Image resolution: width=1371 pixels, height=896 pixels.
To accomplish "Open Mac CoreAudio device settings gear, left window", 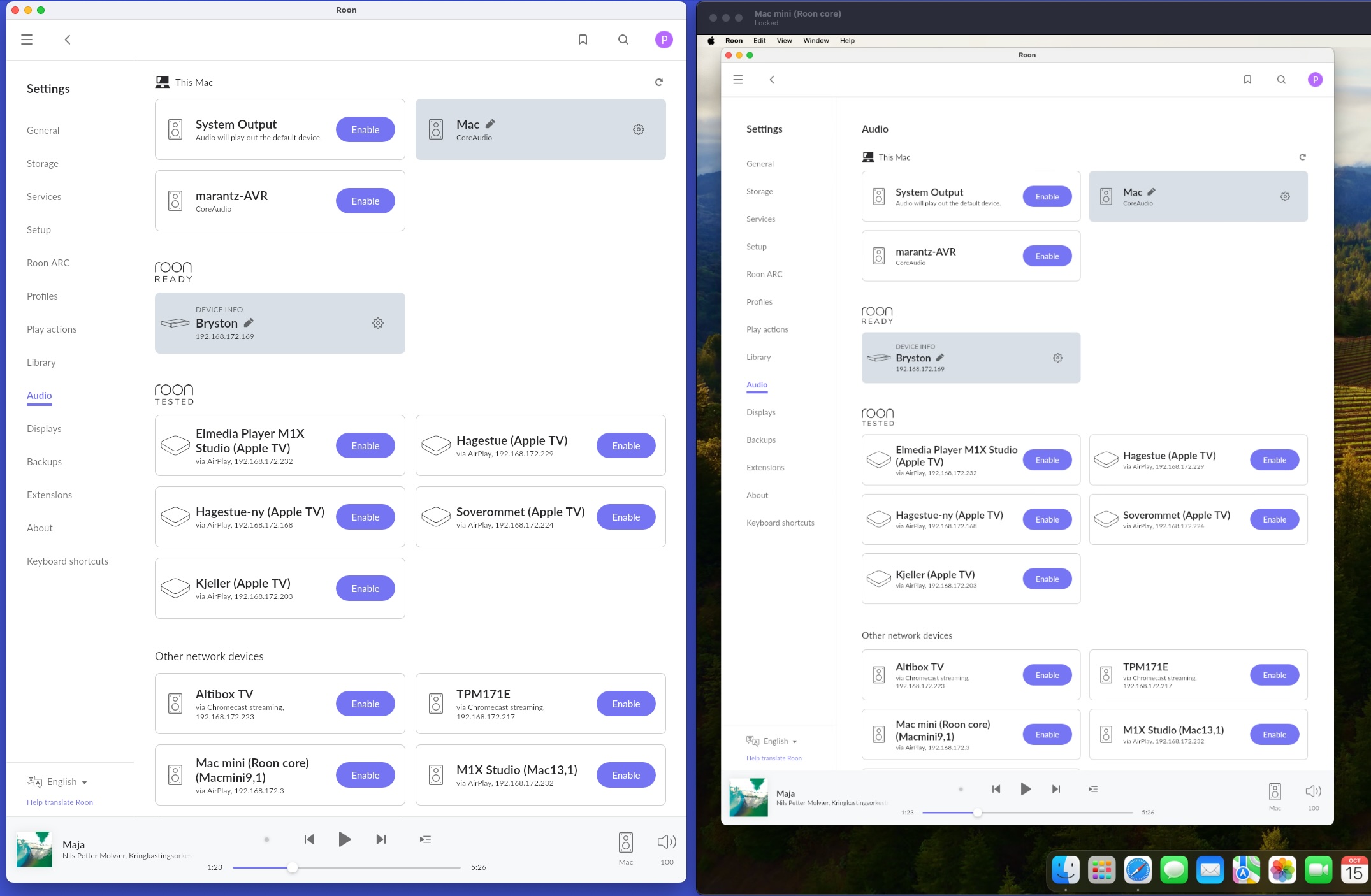I will click(x=639, y=129).
